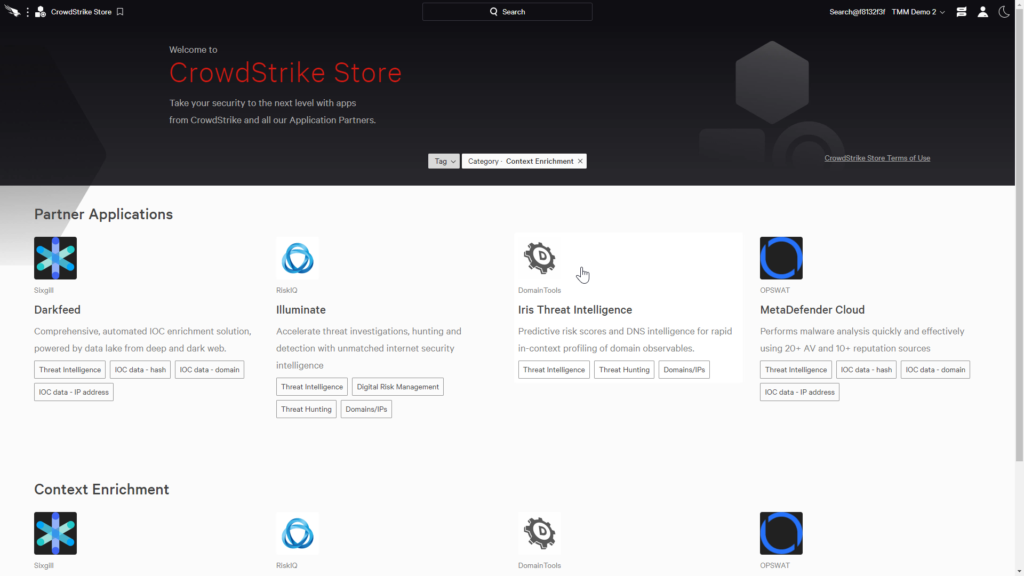Click Darkfeed's Threat Intelligence tag
The width and height of the screenshot is (1024, 576).
click(70, 370)
